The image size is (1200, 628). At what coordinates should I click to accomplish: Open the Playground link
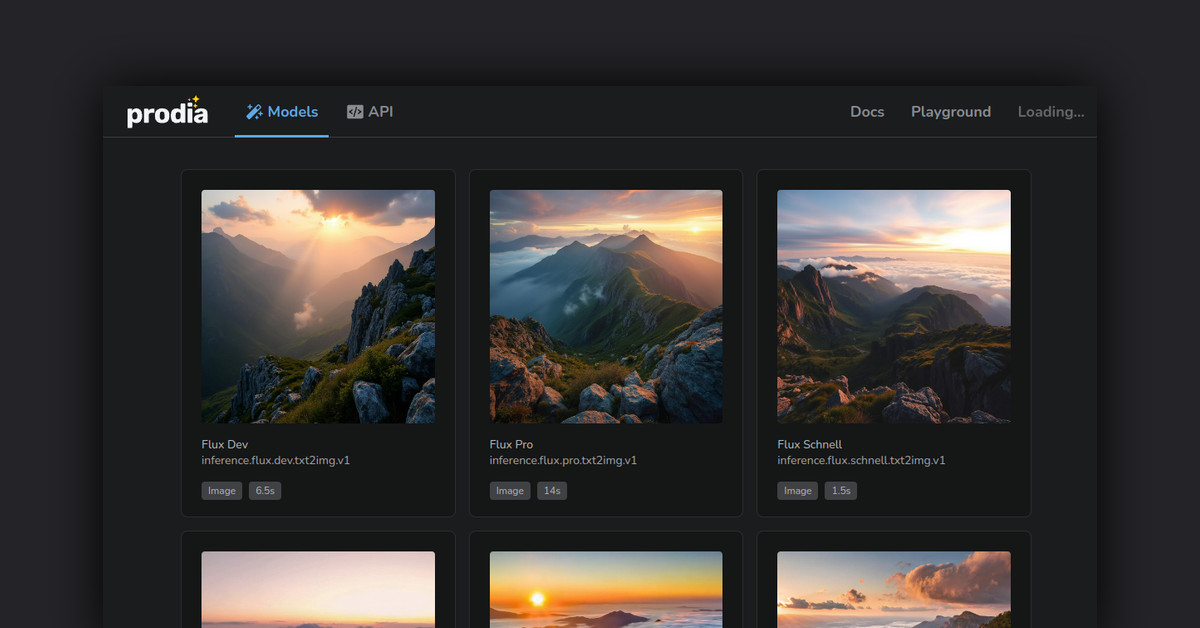point(950,112)
